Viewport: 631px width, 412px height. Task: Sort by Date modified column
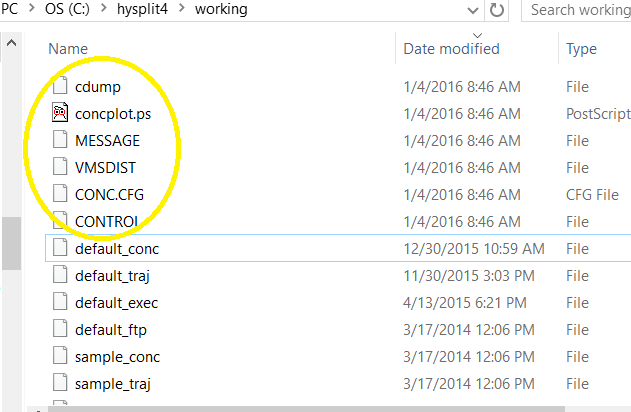pyautogui.click(x=451, y=48)
